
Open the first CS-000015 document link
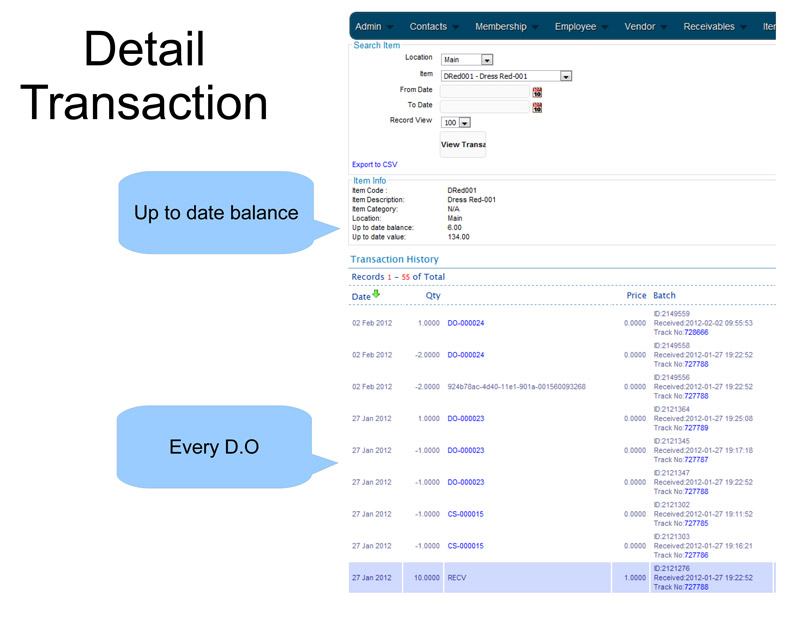coord(465,514)
